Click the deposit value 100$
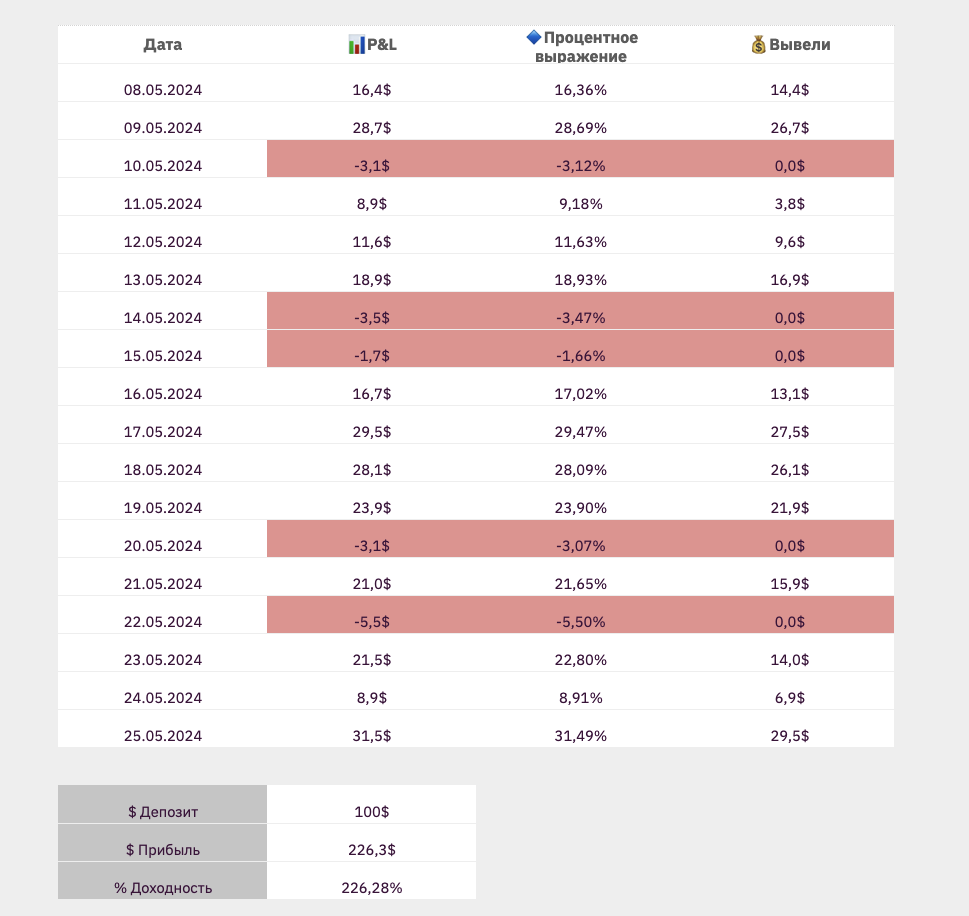The height and width of the screenshot is (916, 969). click(372, 812)
